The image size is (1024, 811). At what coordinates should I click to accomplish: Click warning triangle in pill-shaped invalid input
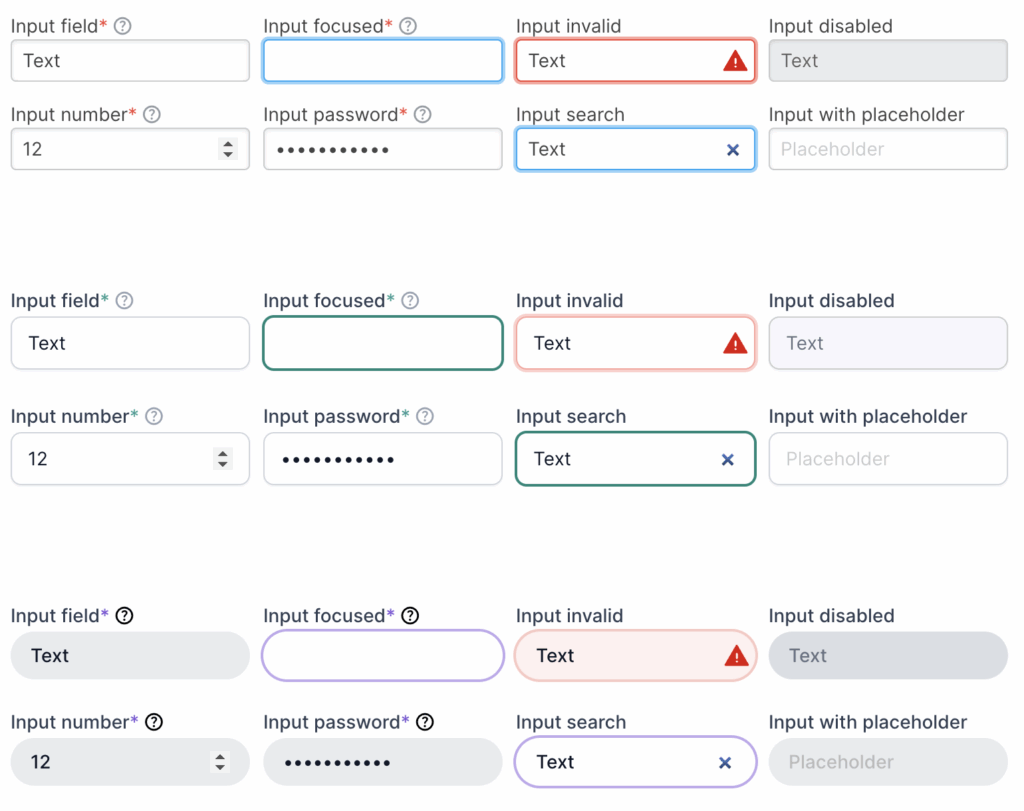click(x=736, y=656)
